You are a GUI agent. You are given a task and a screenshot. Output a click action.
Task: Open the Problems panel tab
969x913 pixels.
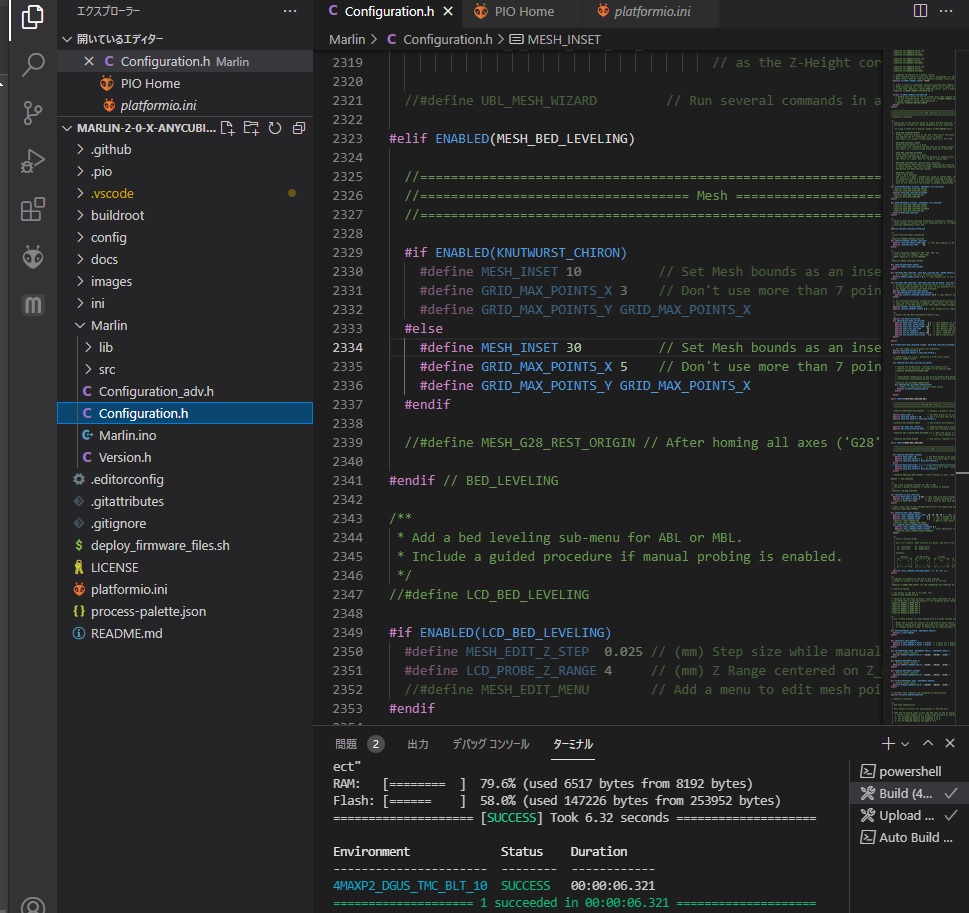click(x=359, y=744)
